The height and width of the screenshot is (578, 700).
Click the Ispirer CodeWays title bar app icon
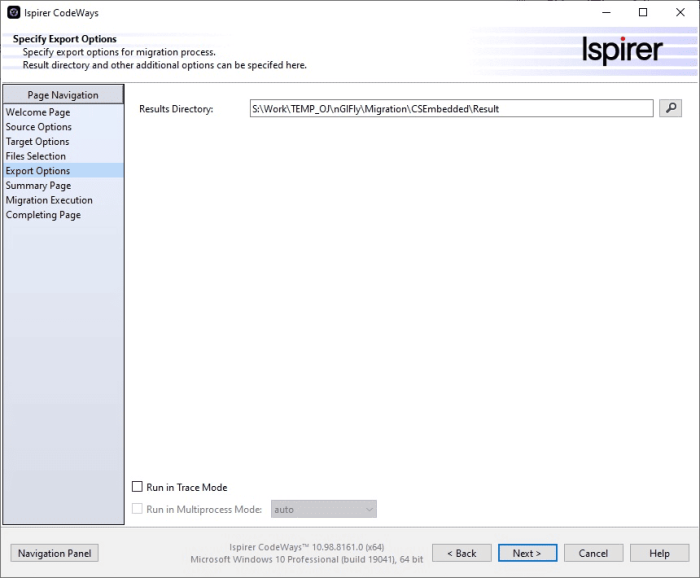coord(13,13)
